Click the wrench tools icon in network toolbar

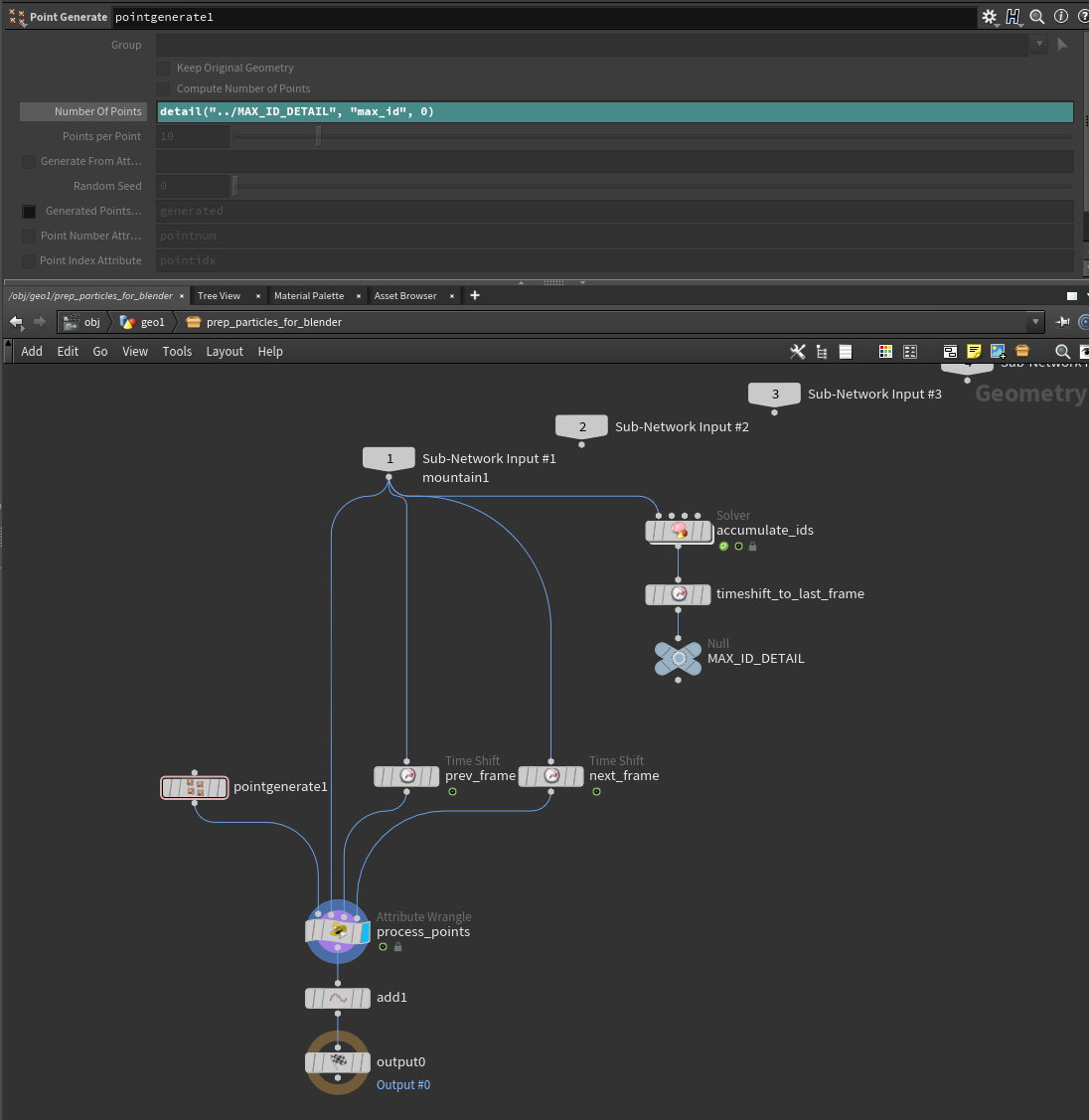797,352
